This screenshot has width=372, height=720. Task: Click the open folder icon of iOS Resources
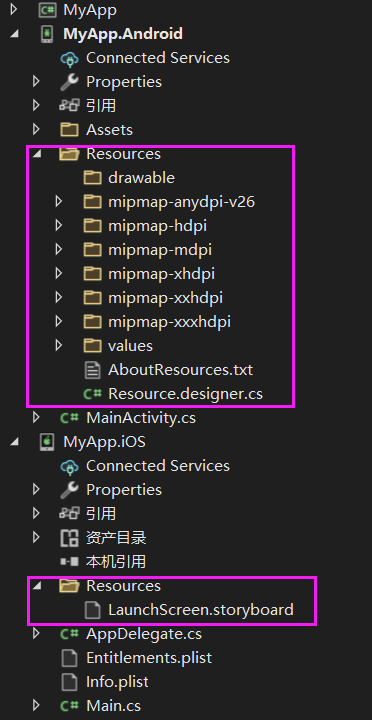pyautogui.click(x=70, y=586)
